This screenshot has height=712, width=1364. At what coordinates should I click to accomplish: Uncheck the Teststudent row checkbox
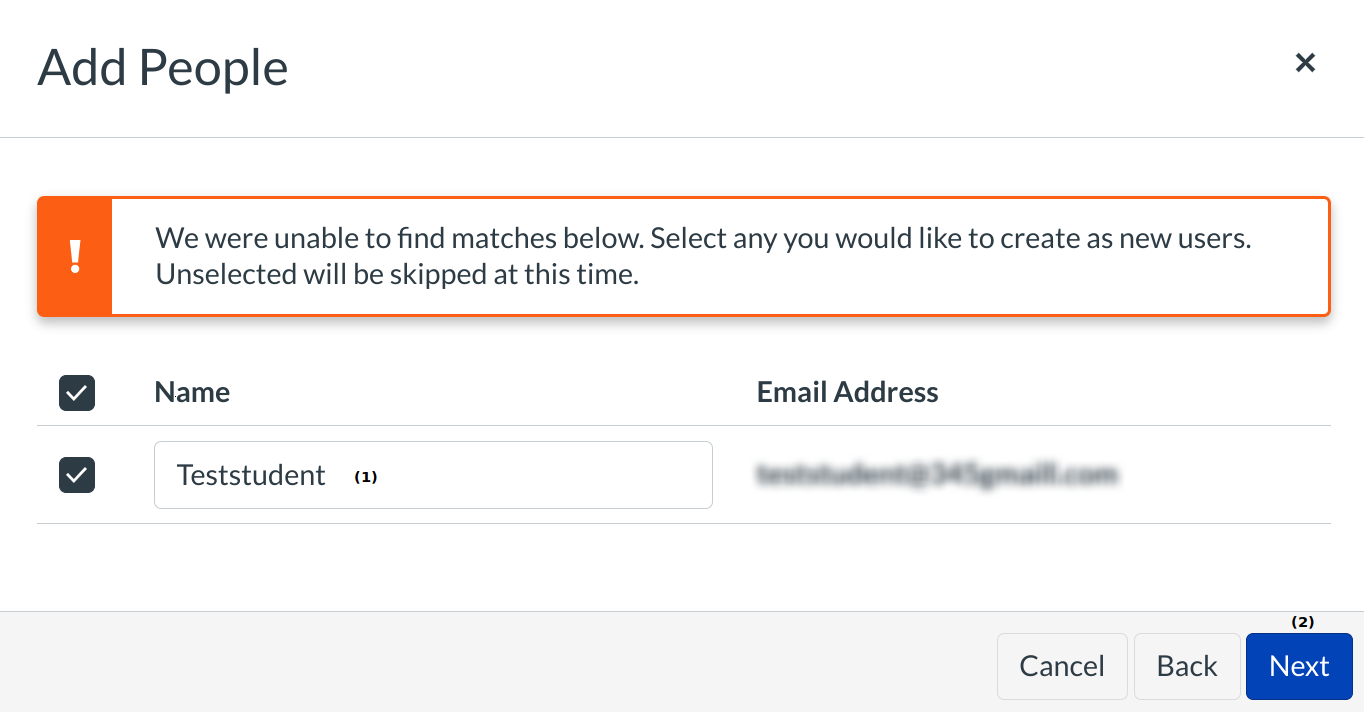pos(77,475)
